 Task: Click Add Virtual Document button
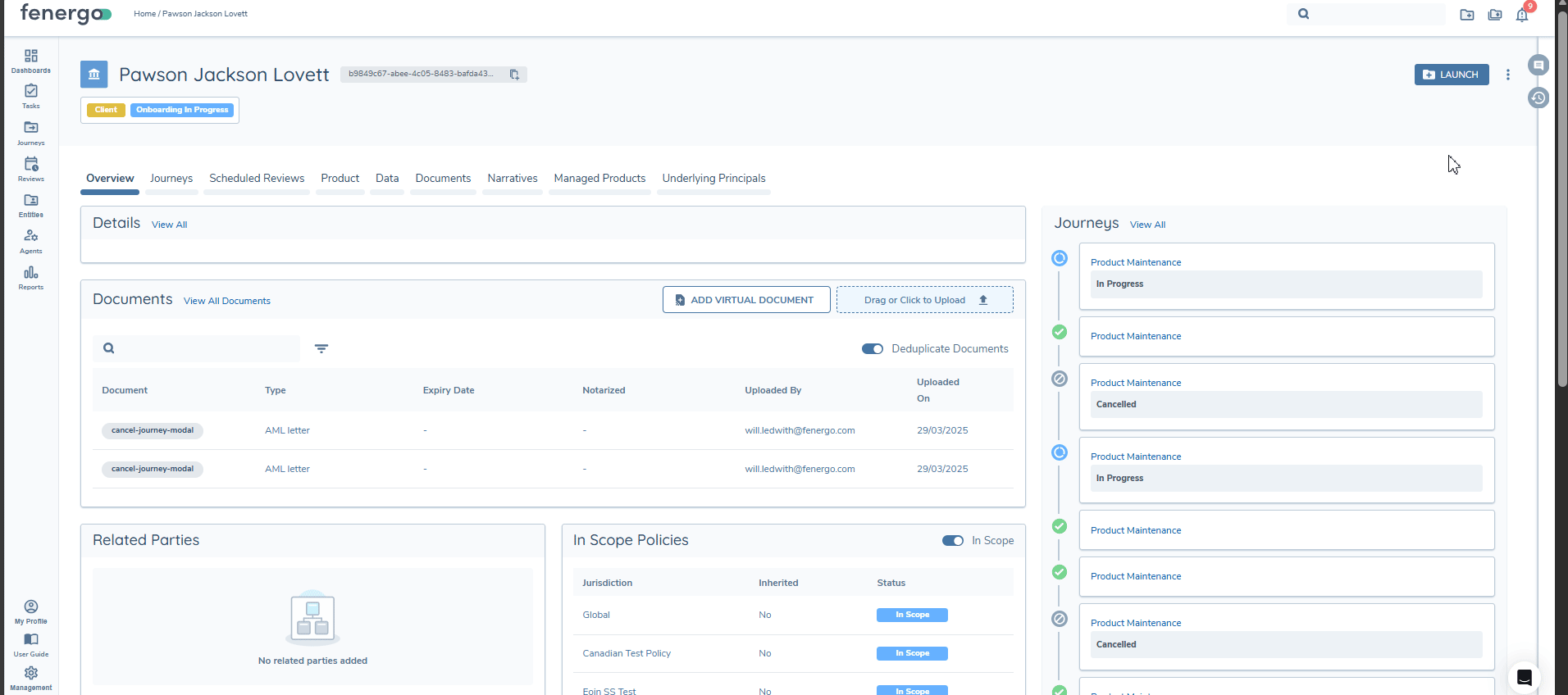tap(745, 300)
